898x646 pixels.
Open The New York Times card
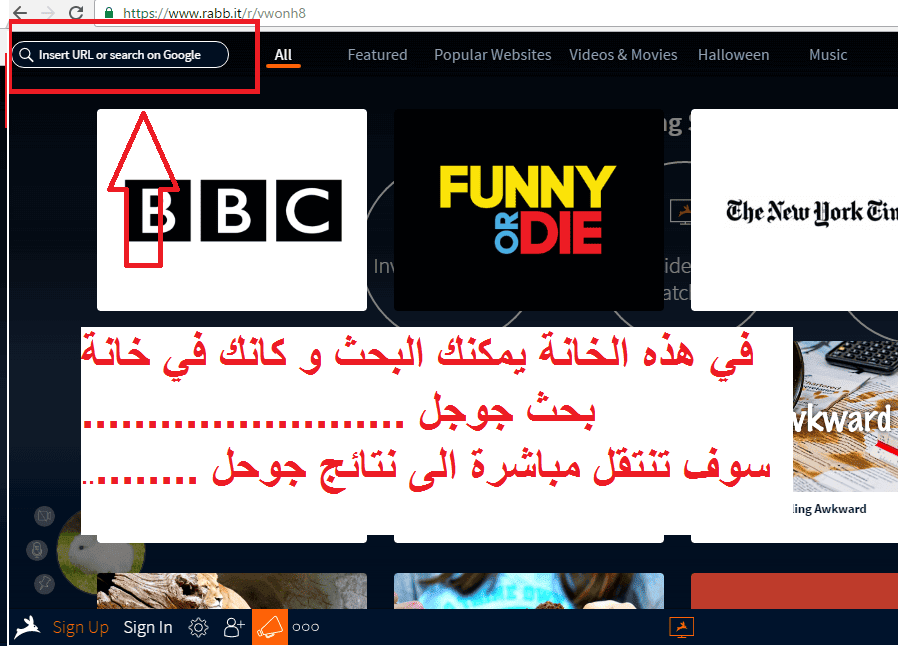click(794, 210)
